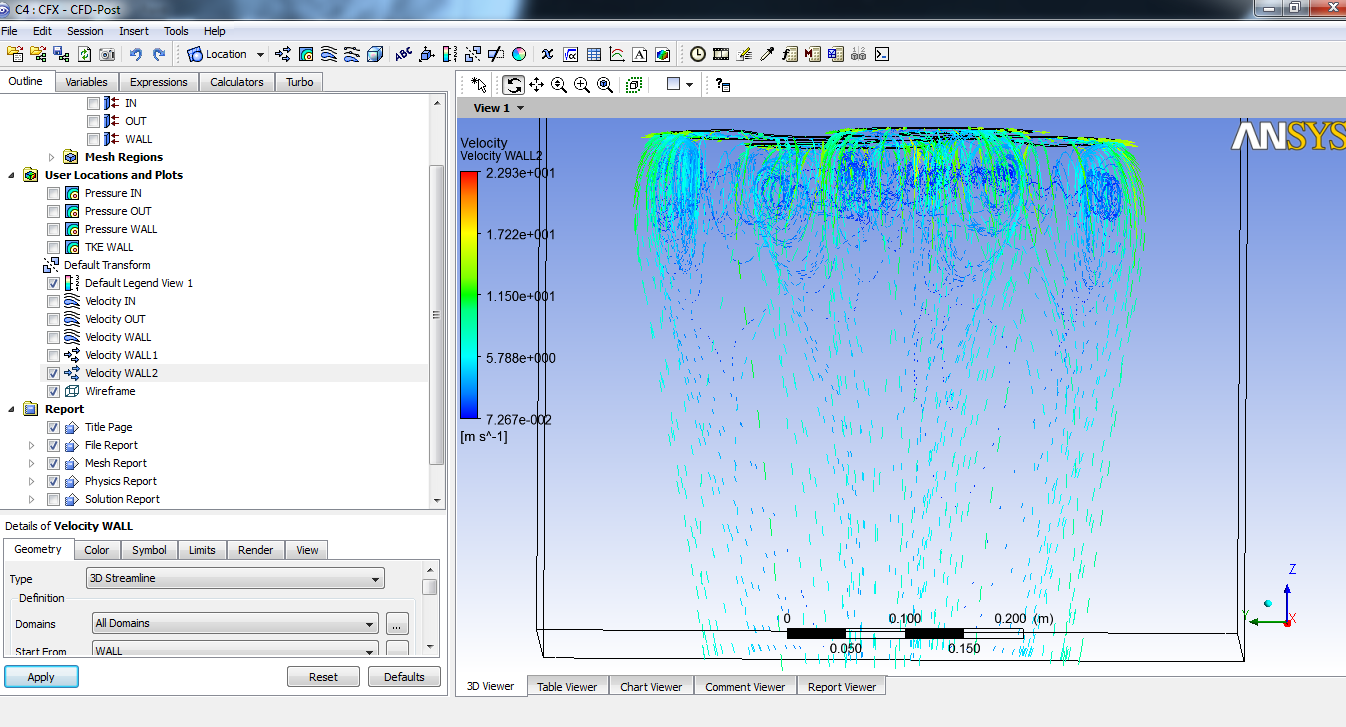Screen dimensions: 1346x727
Task: Click the Rotate view tool
Action: click(513, 85)
